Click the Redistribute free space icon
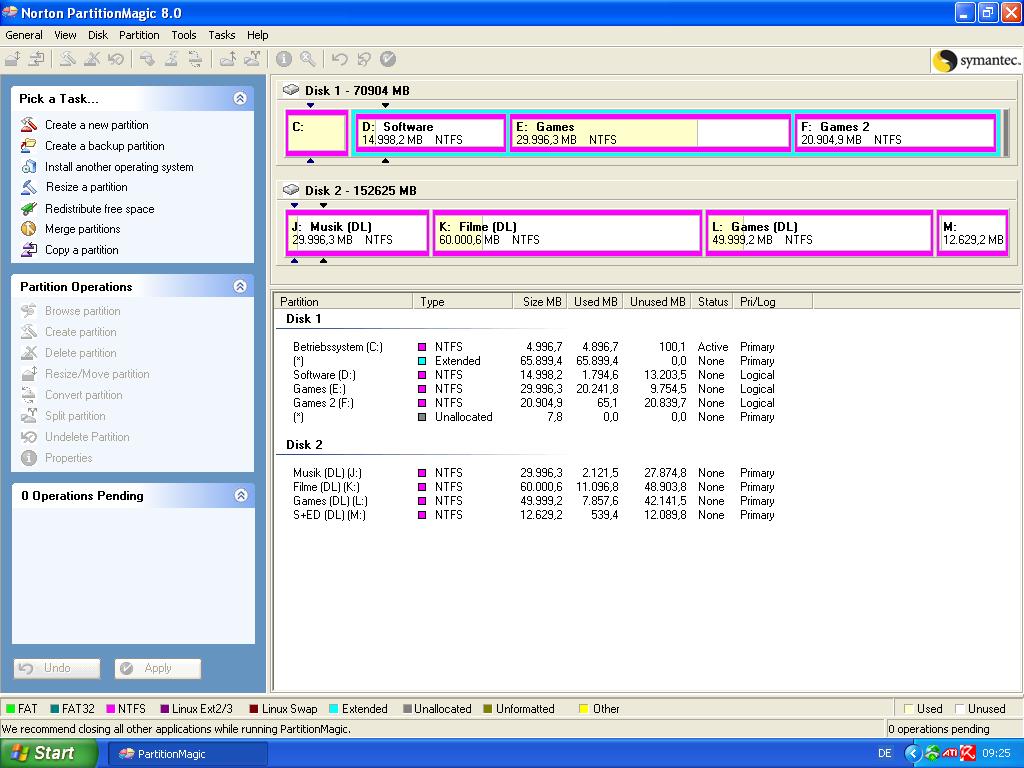 (x=29, y=208)
